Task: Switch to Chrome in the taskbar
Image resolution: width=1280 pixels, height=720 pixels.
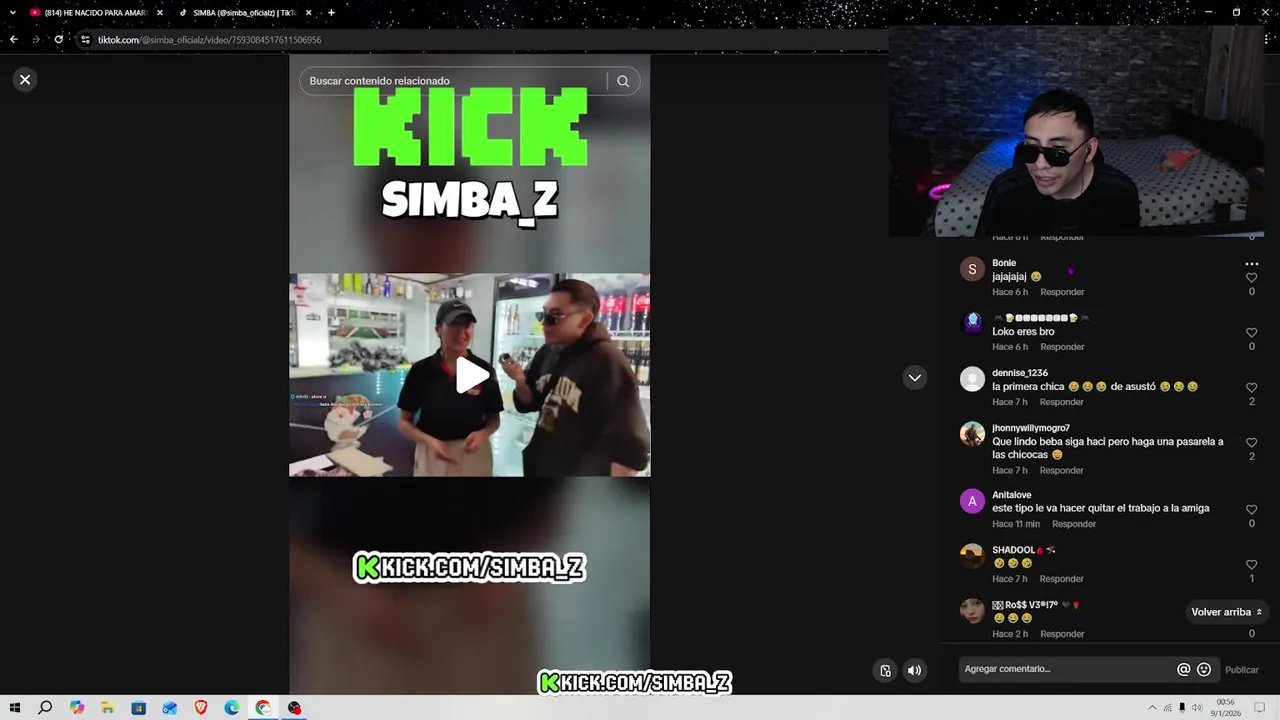Action: 263,708
